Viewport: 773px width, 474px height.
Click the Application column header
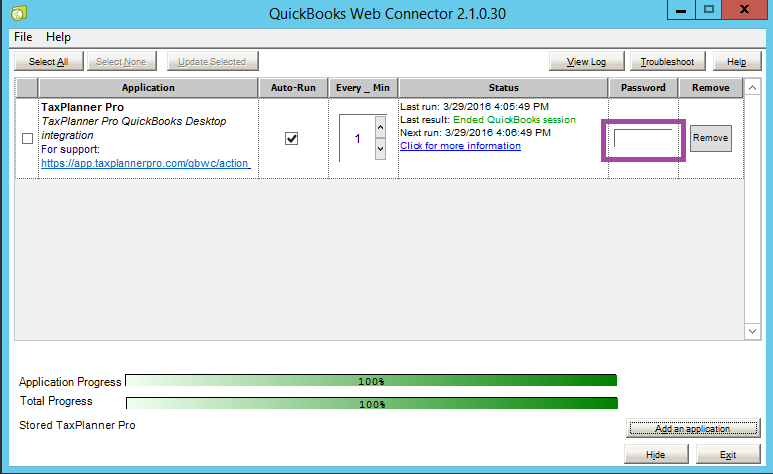[x=148, y=88]
